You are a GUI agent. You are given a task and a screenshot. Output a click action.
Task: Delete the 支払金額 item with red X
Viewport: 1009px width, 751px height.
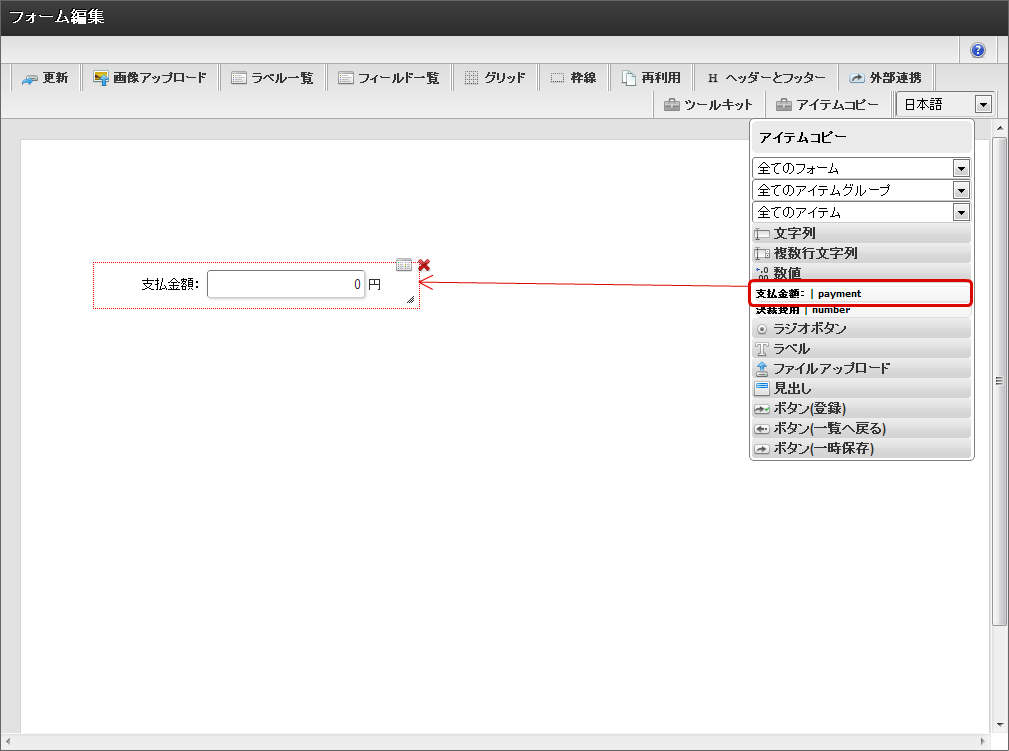tap(424, 264)
